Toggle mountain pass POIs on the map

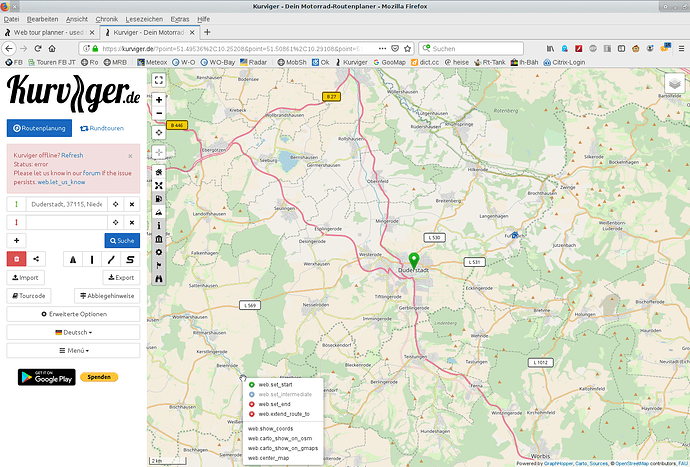tap(159, 212)
